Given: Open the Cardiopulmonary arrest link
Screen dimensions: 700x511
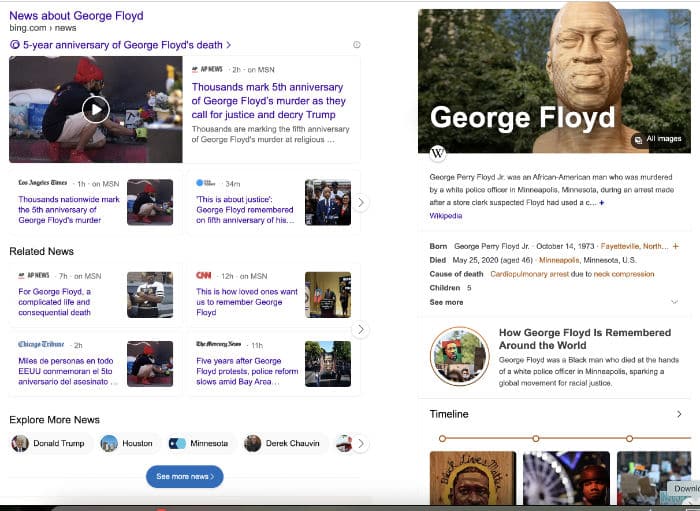Looking at the screenshot, I should point(529,274).
